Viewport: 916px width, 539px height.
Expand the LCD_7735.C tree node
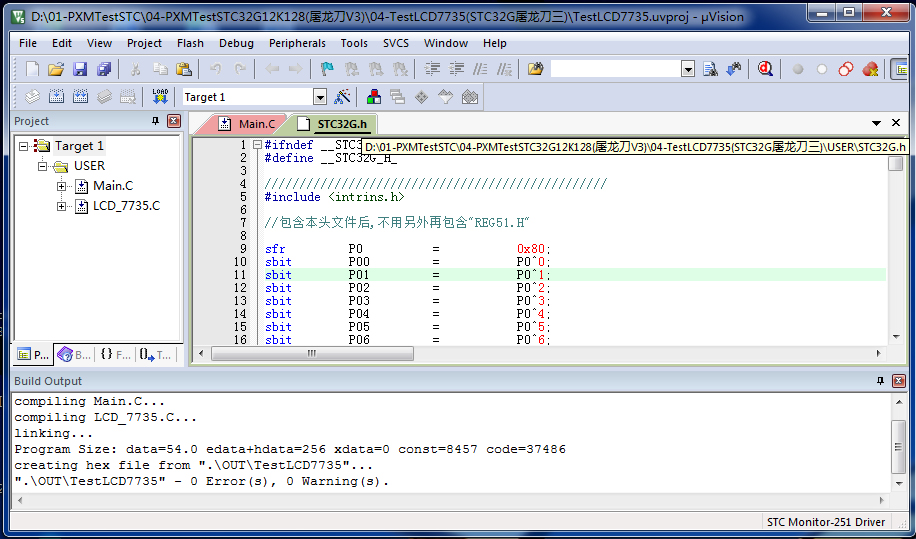[62, 206]
